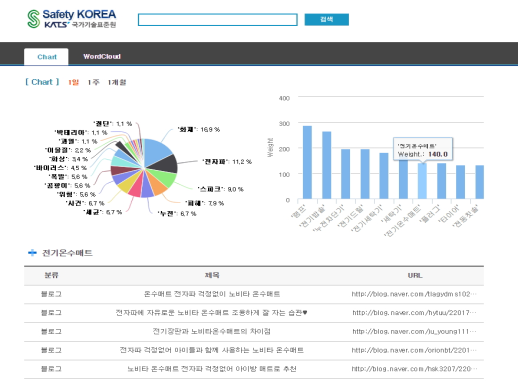Switch to the WordCloud tab

pos(102,57)
